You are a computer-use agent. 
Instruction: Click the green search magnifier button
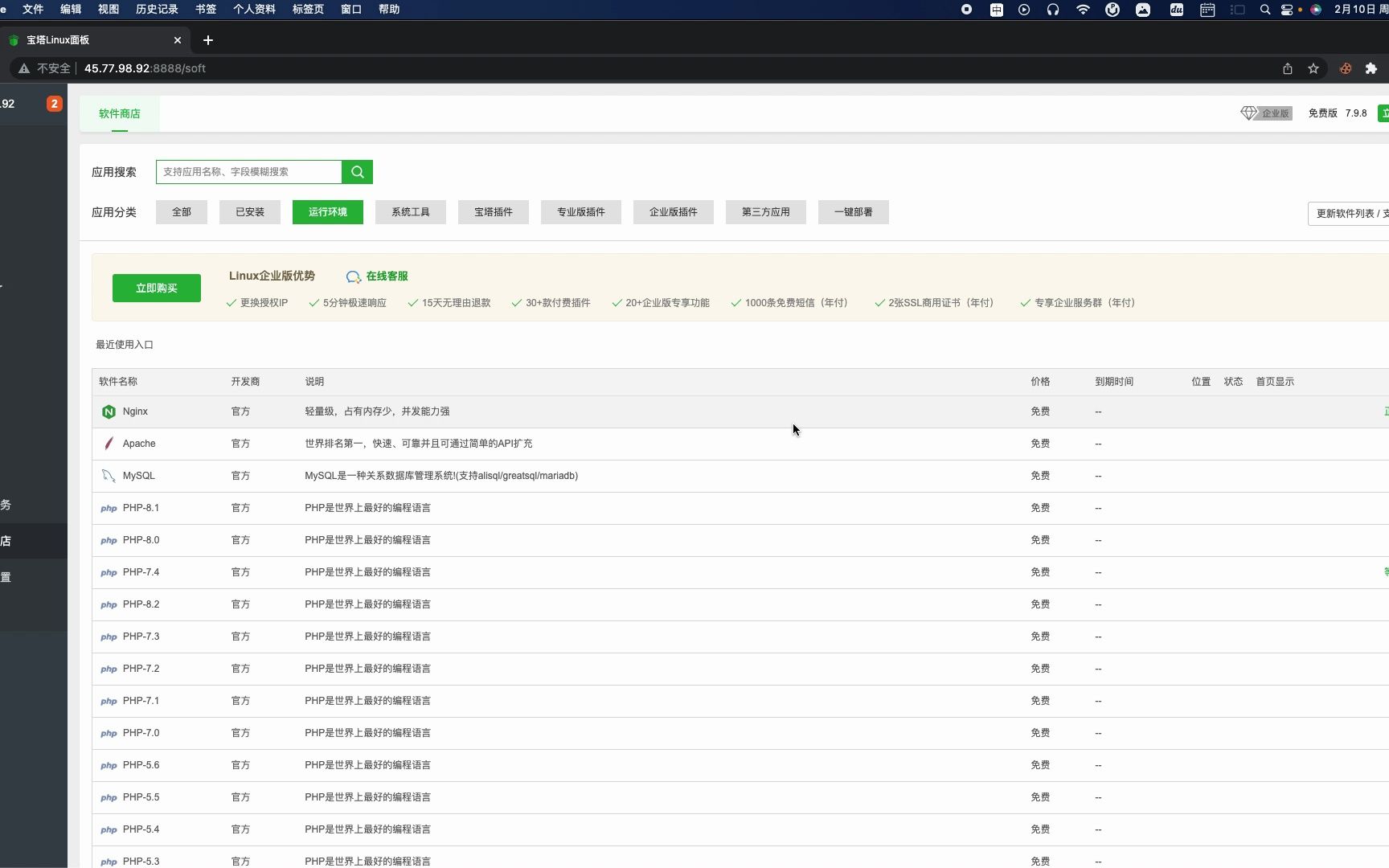coord(357,172)
